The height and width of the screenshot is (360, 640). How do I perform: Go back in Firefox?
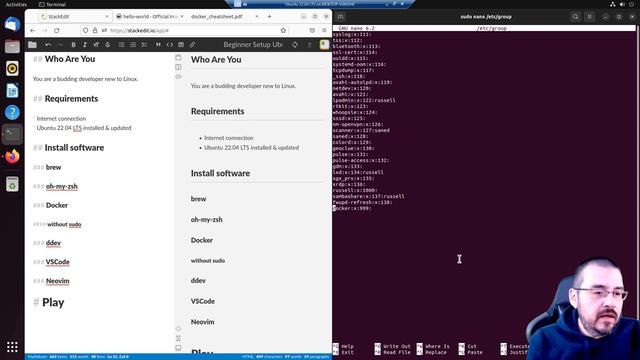tap(33, 31)
